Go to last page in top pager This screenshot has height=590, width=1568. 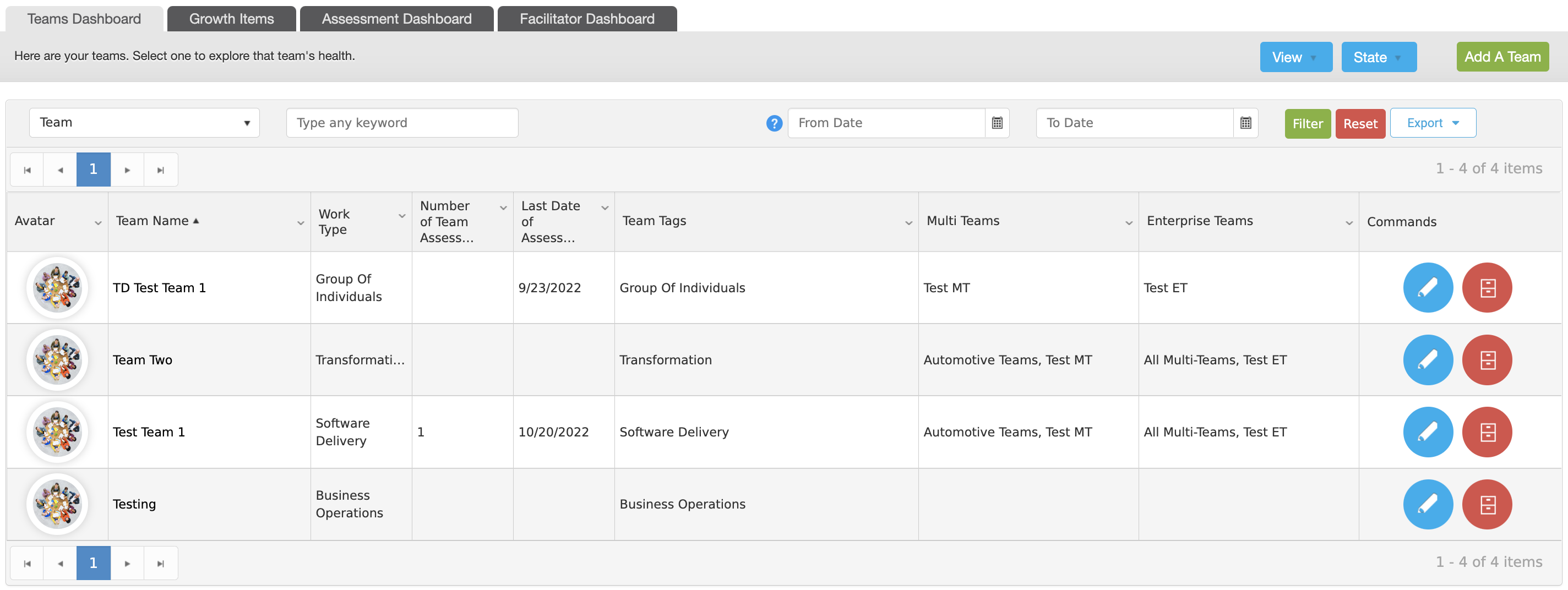pos(161,170)
